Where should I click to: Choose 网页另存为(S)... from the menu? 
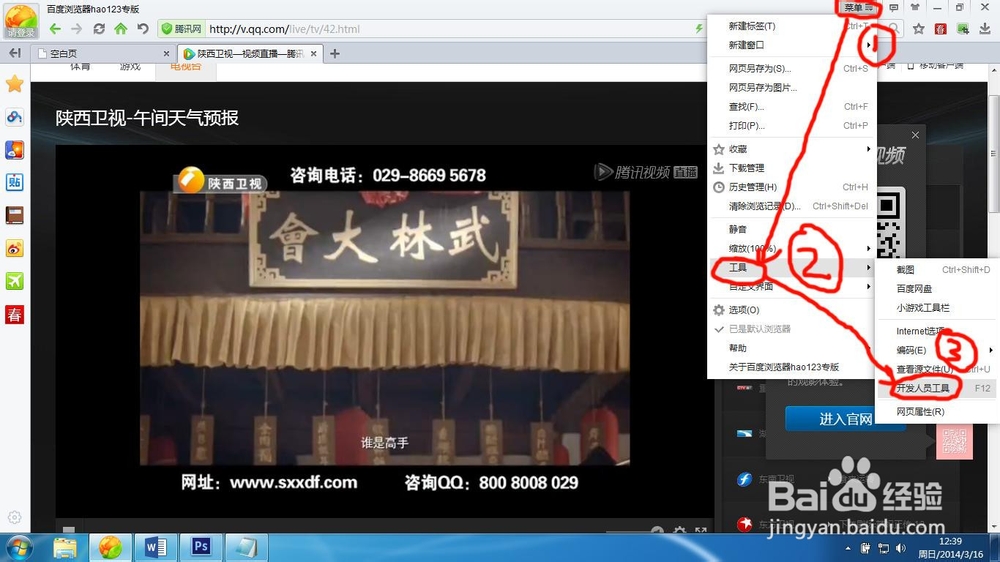click(791, 68)
